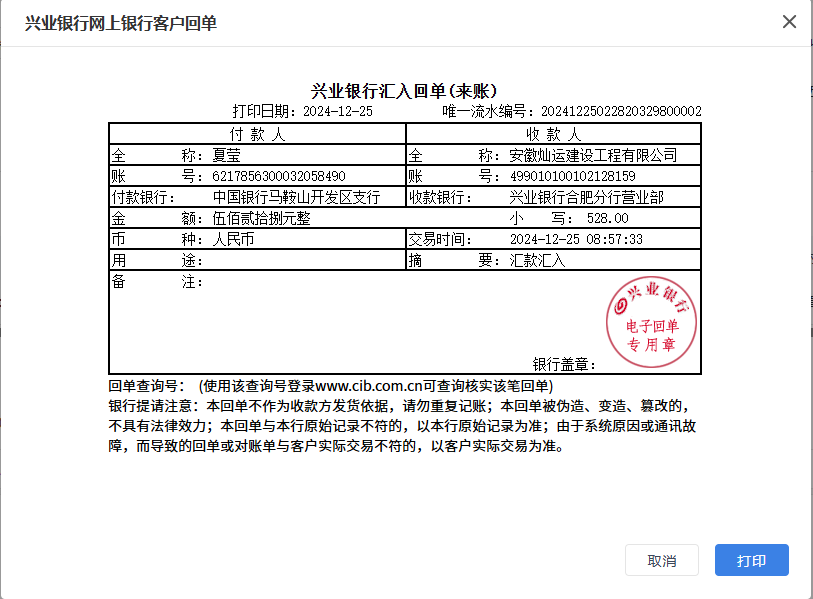Click the print date 2024-12-25
Image resolution: width=813 pixels, height=599 pixels.
point(337,111)
